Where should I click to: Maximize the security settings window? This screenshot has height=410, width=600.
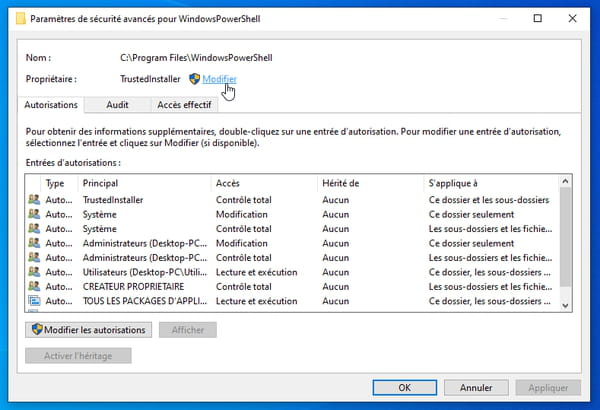click(538, 18)
